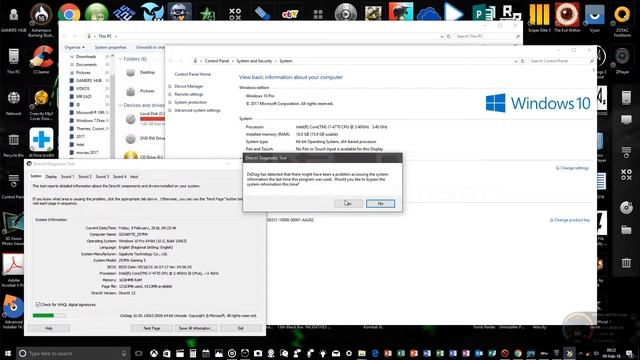Show hidden tray icons chevron
The width and height of the screenshot is (640, 360).
click(x=580, y=353)
